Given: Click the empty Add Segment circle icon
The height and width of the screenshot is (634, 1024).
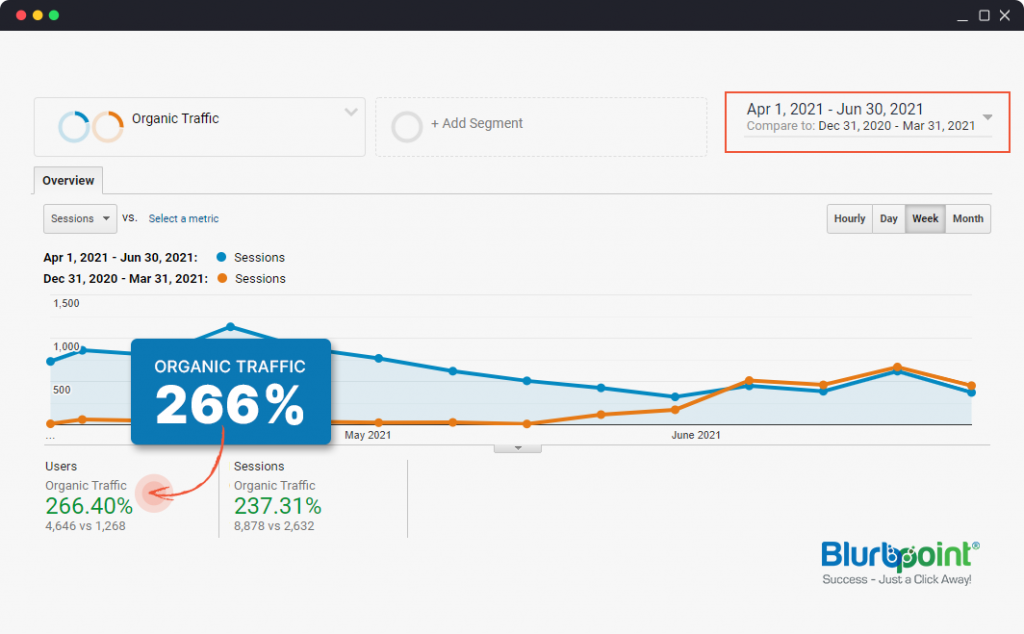Looking at the screenshot, I should pos(407,127).
